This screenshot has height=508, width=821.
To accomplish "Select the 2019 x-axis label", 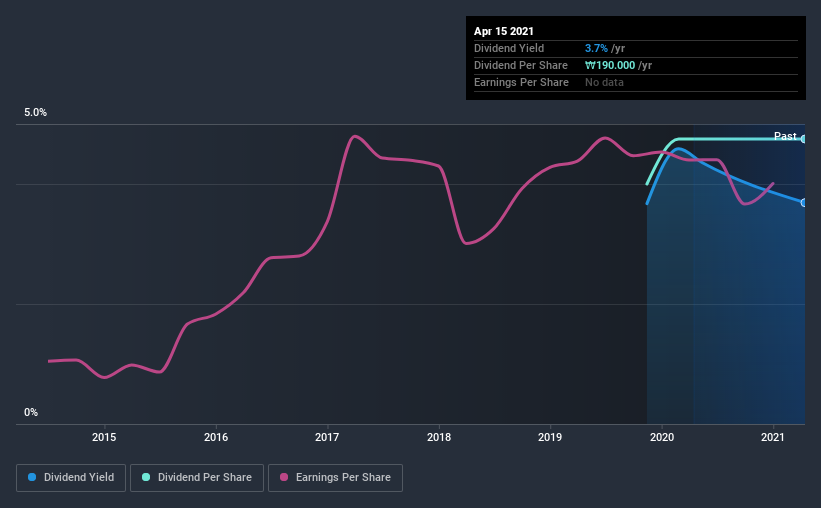I will (550, 437).
